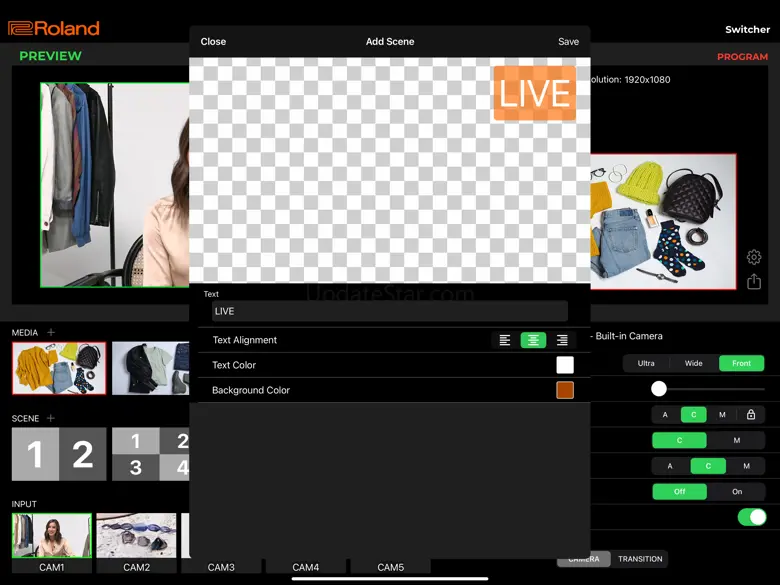This screenshot has height=585, width=780.
Task: Open the Text Color white swatch
Action: (x=565, y=365)
